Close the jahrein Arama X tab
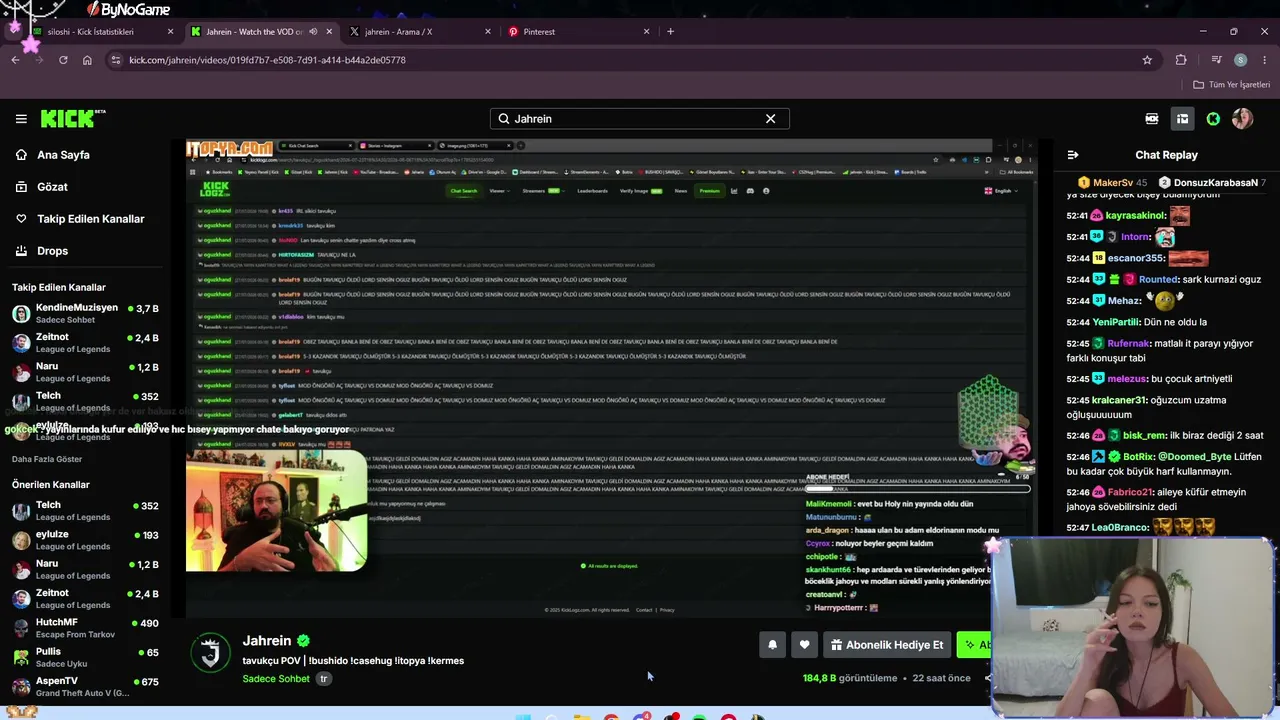The image size is (1280, 720). [488, 32]
